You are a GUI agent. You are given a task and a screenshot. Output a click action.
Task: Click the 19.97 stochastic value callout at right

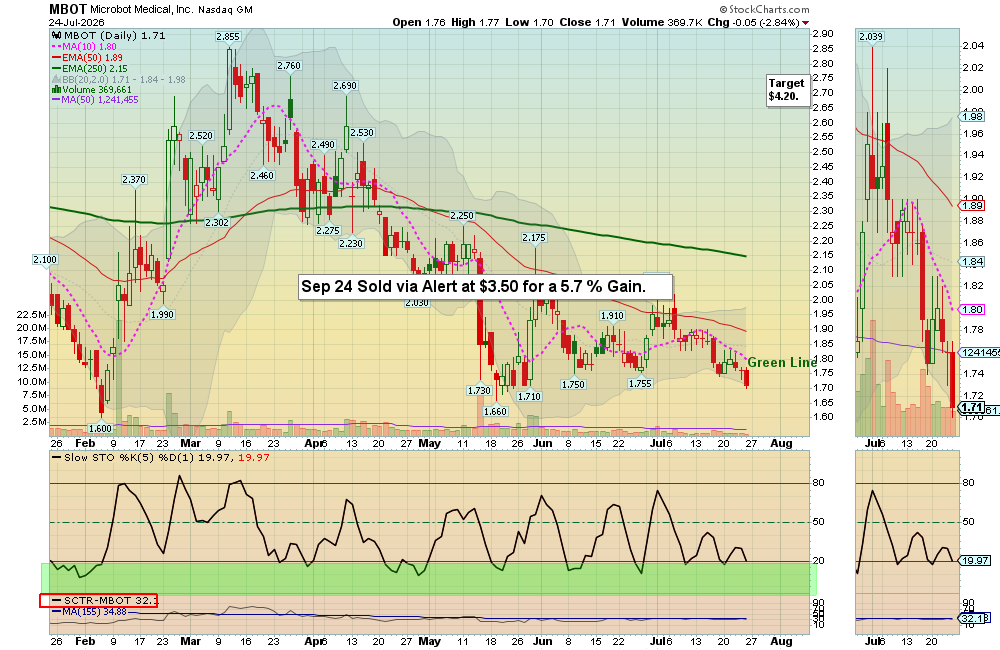(x=976, y=561)
